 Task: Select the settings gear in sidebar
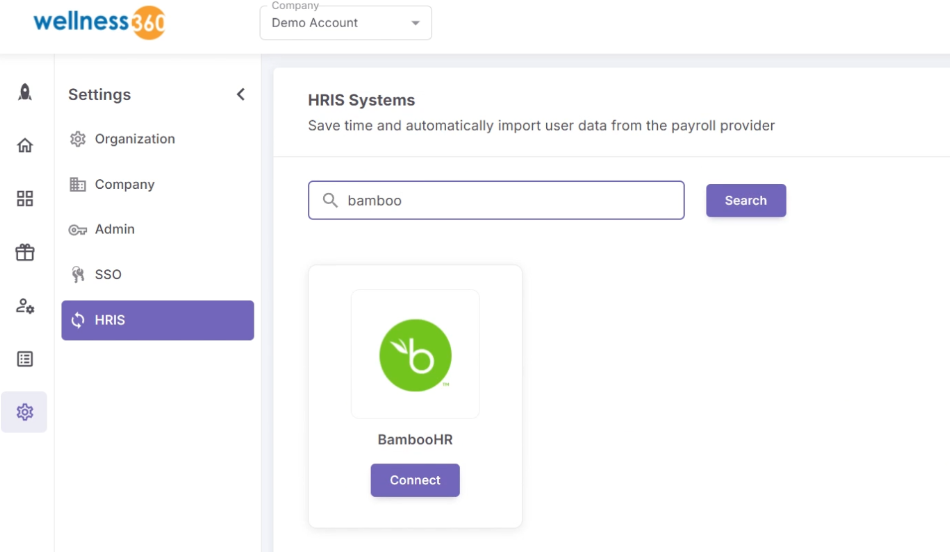pyautogui.click(x=24, y=412)
